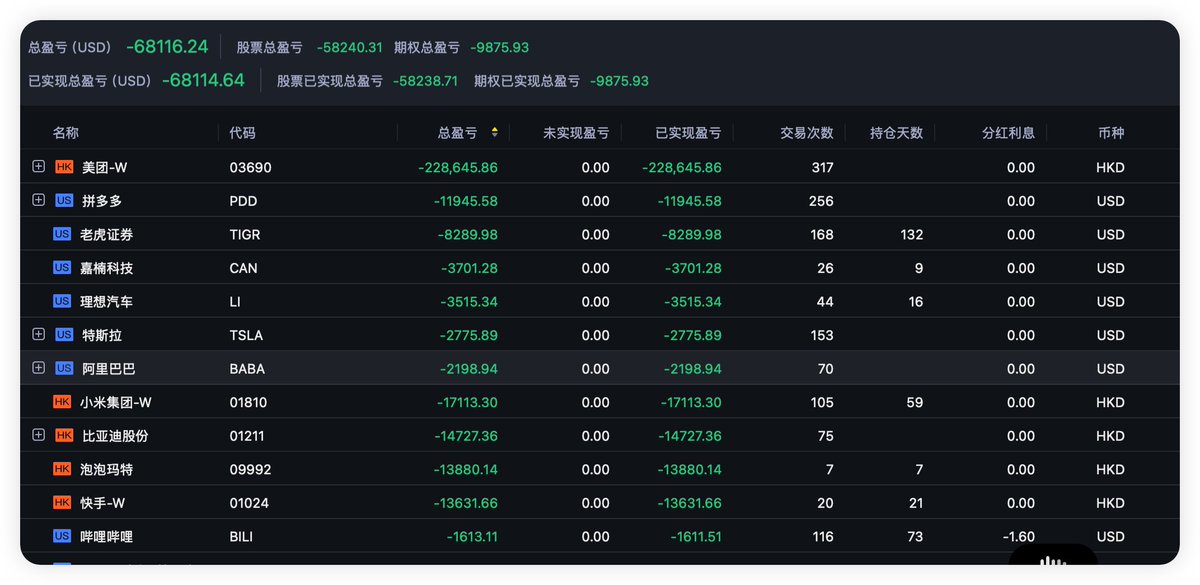Click 老虎证券 trade count 168
Viewport: 1200px width, 585px height.
(x=822, y=235)
